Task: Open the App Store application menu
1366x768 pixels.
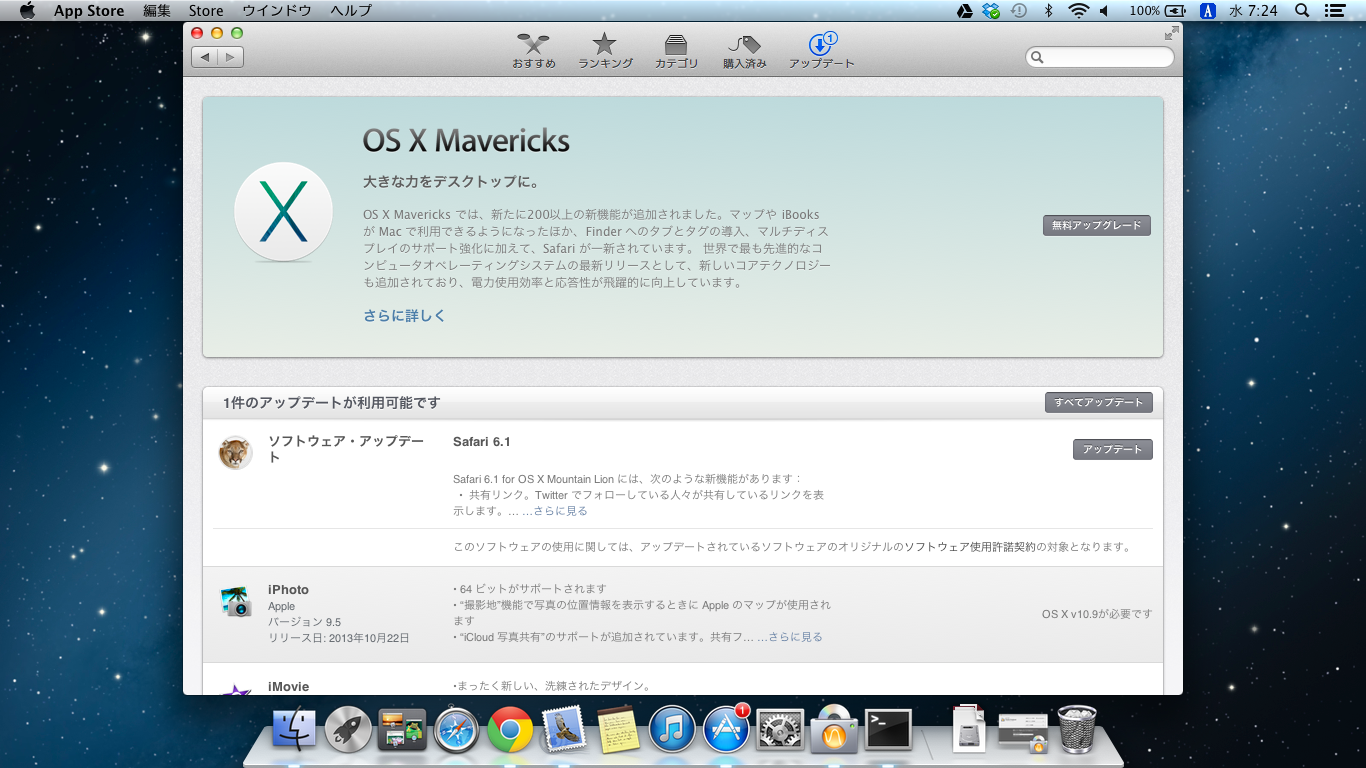Action: click(x=89, y=11)
